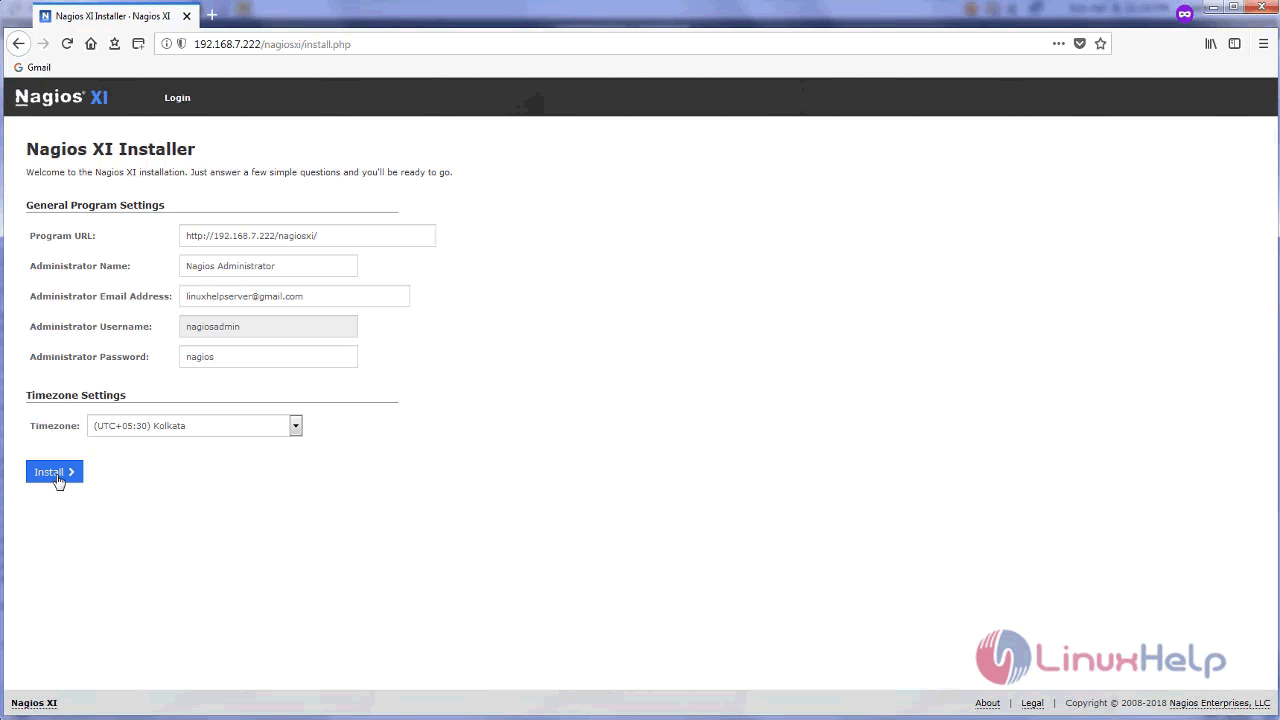Click the Nagios XI logo
The width and height of the screenshot is (1280, 720).
[x=61, y=97]
